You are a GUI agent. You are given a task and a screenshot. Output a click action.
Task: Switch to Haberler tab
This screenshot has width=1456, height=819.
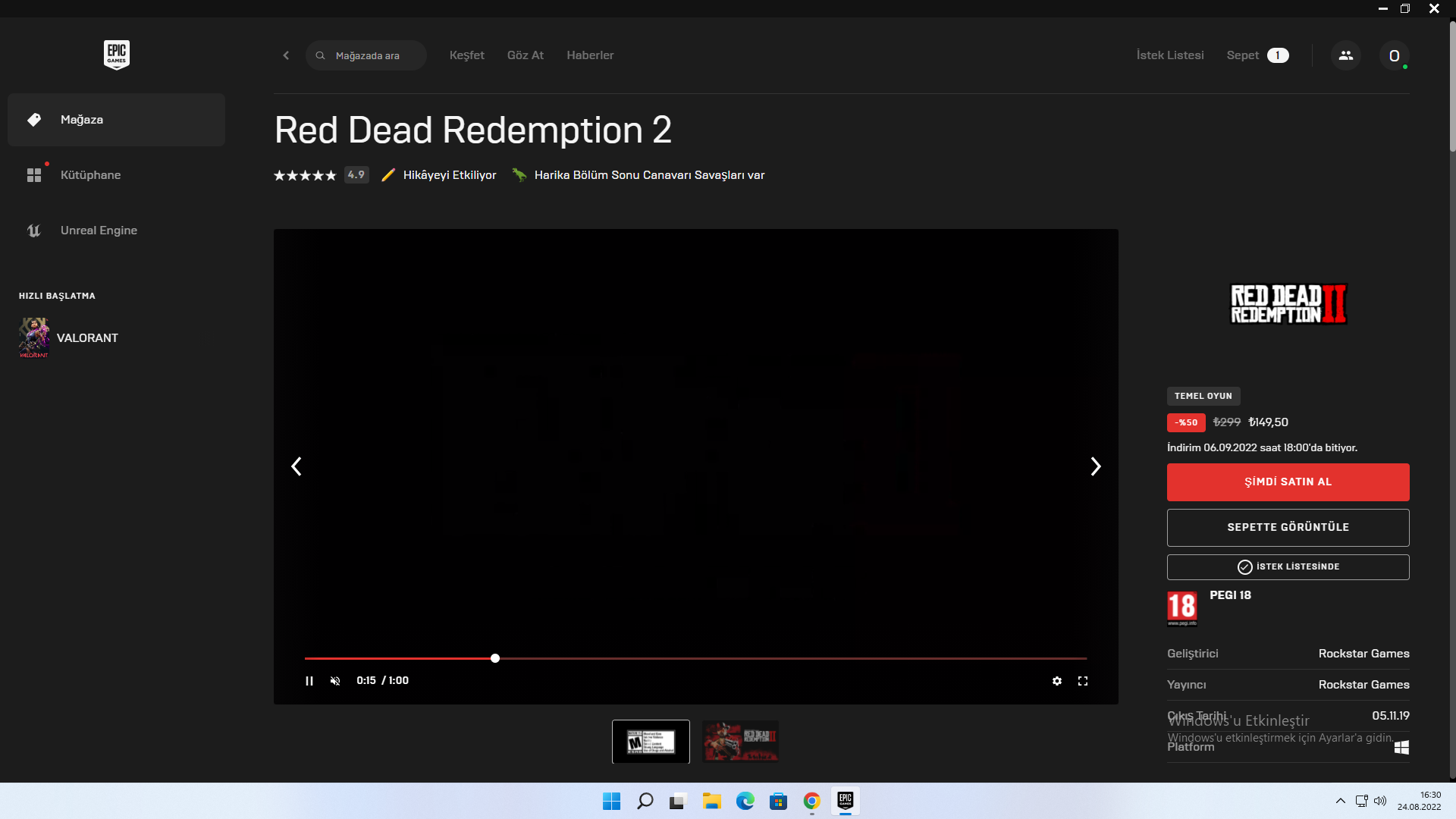click(590, 55)
